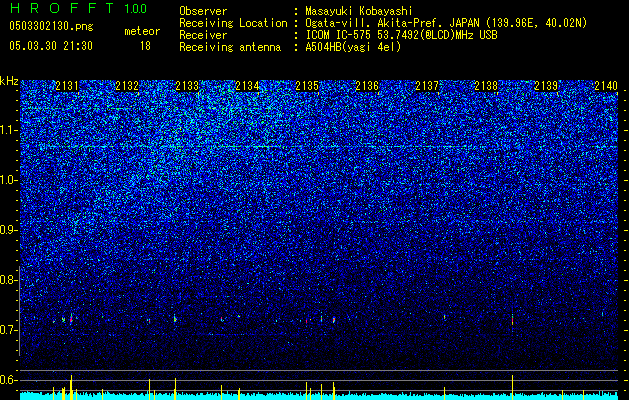Click the 1.0 kHz axis tick label
This screenshot has height=400, width=629.
[8, 181]
